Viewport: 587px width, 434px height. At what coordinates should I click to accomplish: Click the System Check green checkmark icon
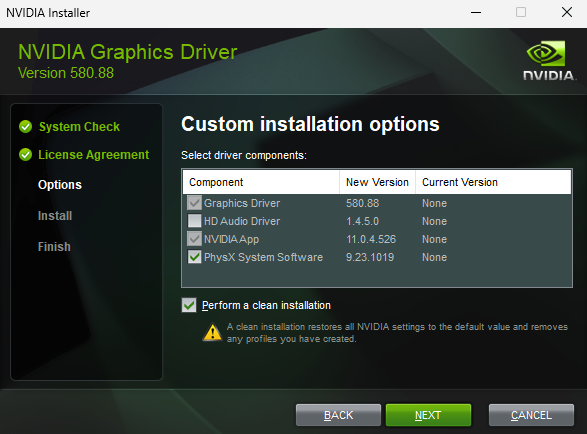(x=25, y=127)
